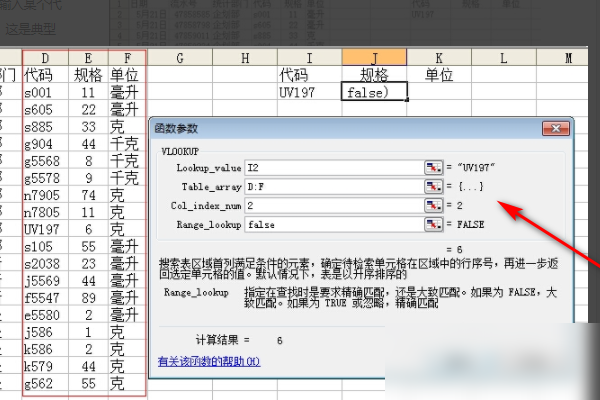Click 规格 header cell in column E

coord(88,75)
